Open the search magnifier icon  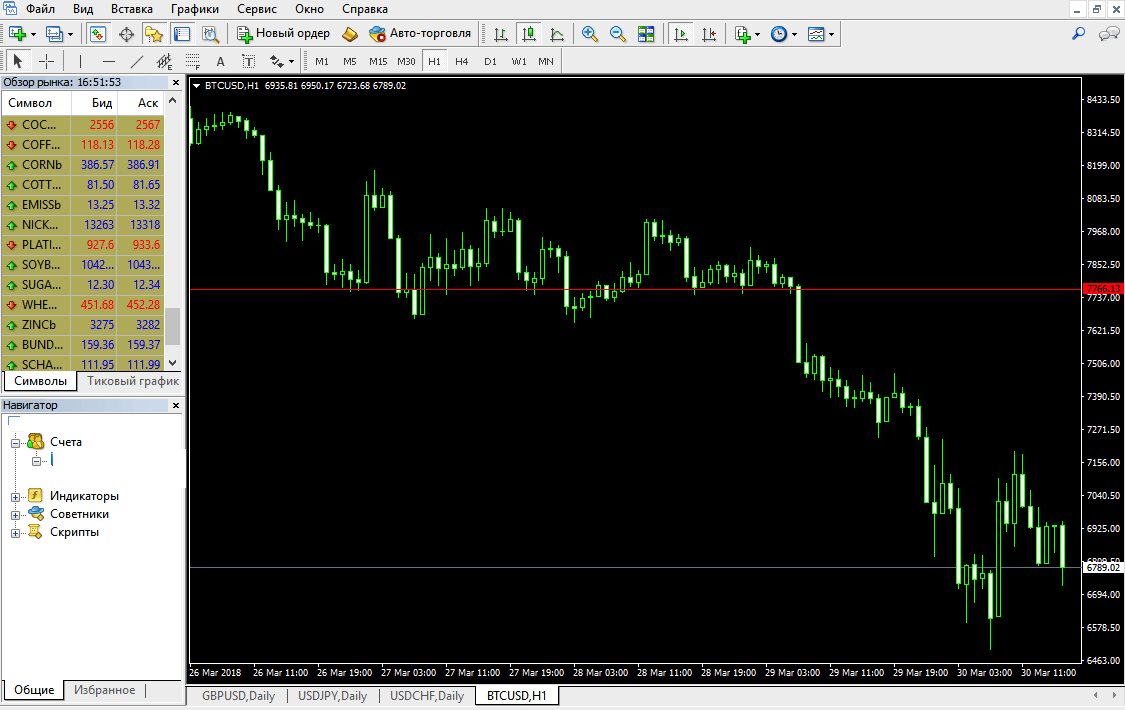(1078, 34)
